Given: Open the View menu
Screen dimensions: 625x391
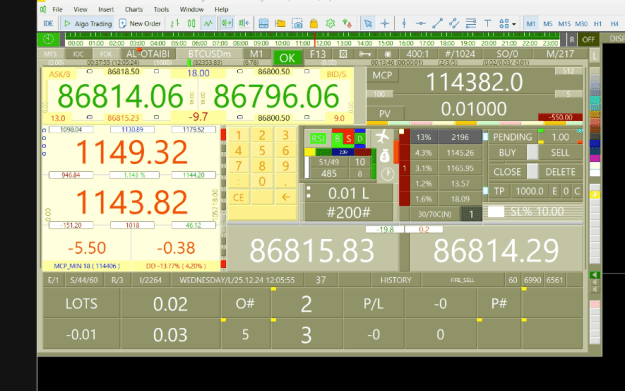Looking at the screenshot, I should (80, 9).
